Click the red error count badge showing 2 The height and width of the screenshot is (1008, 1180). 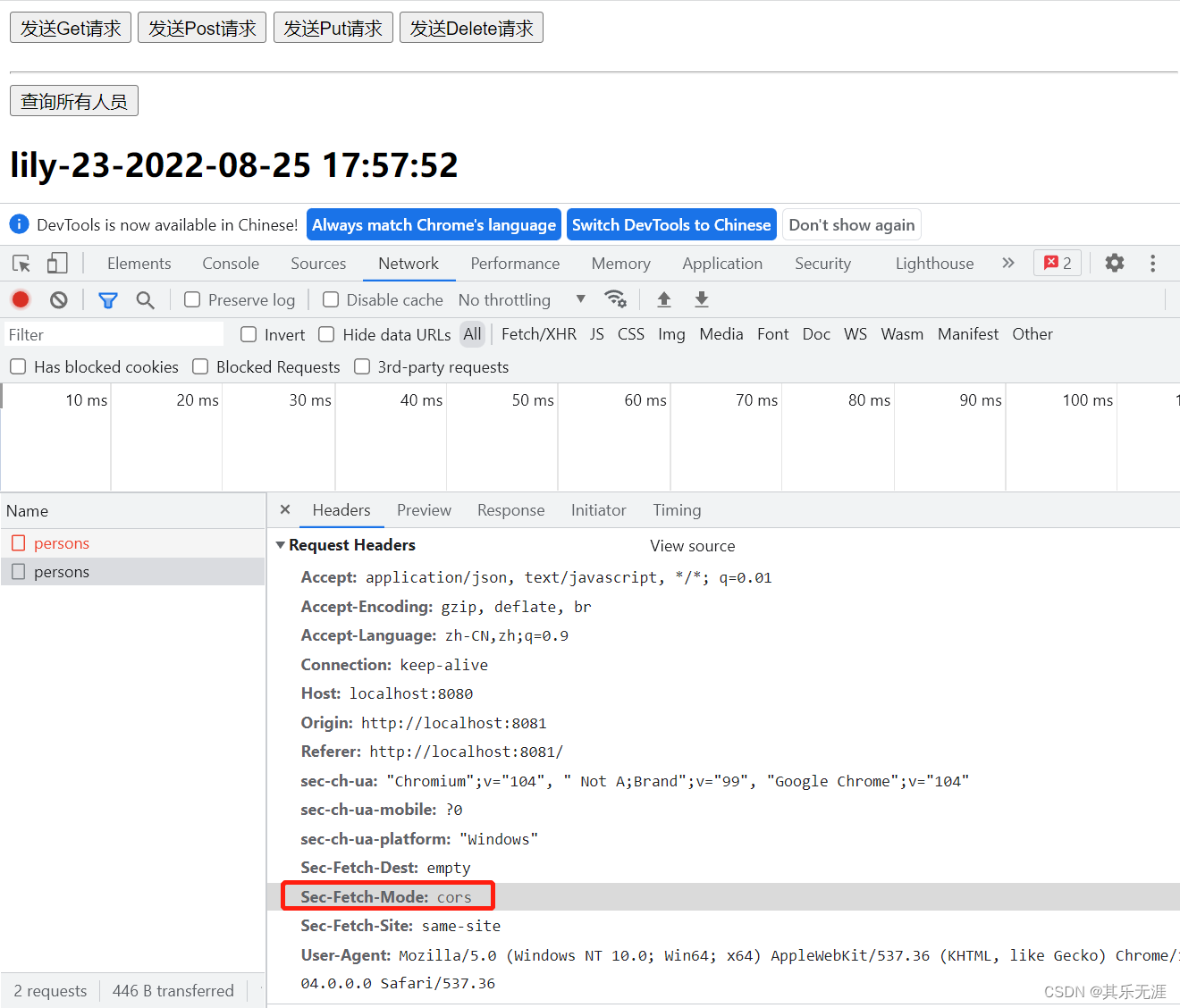(1058, 263)
